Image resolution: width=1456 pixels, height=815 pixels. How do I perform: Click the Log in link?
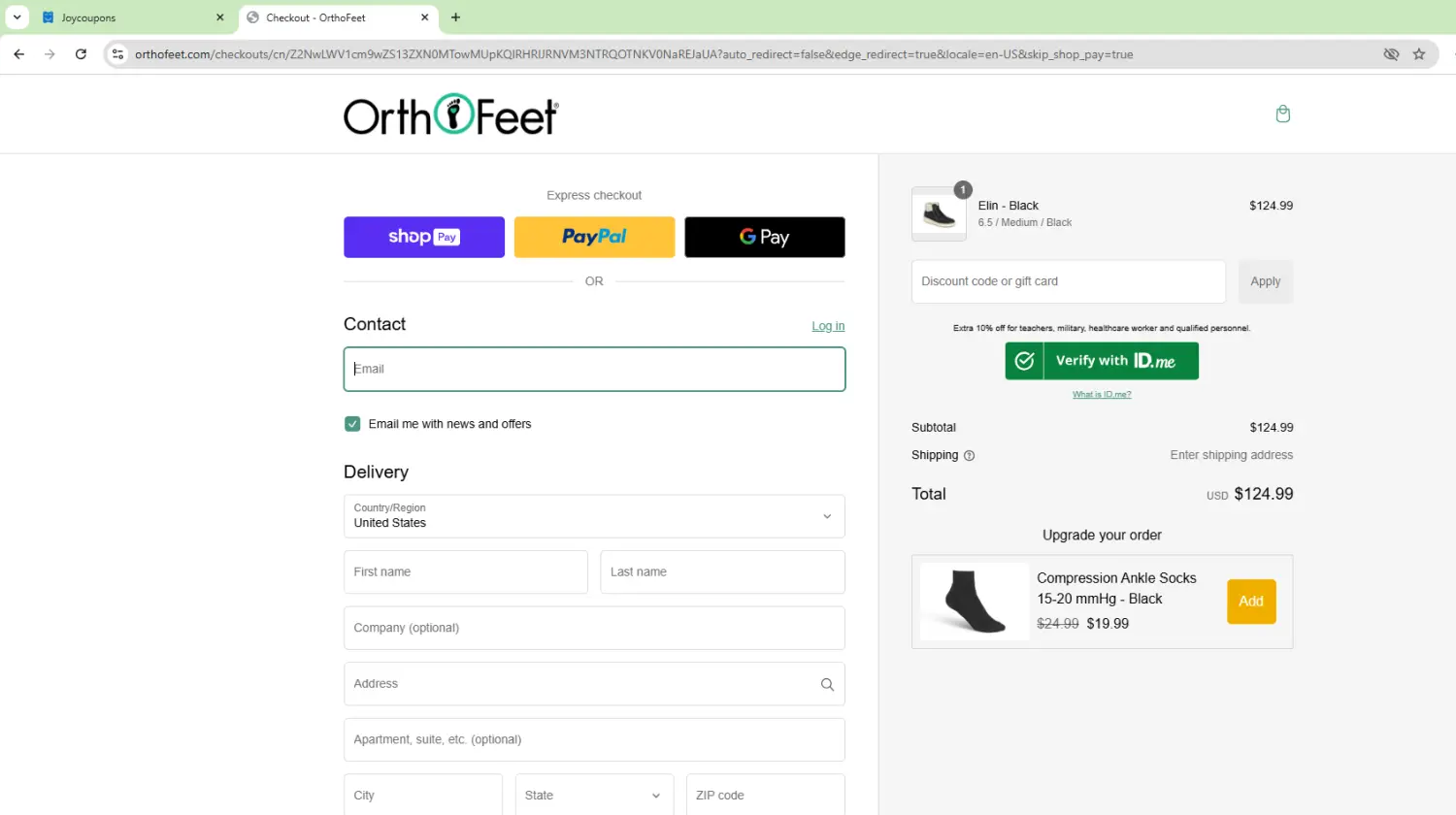point(828,326)
